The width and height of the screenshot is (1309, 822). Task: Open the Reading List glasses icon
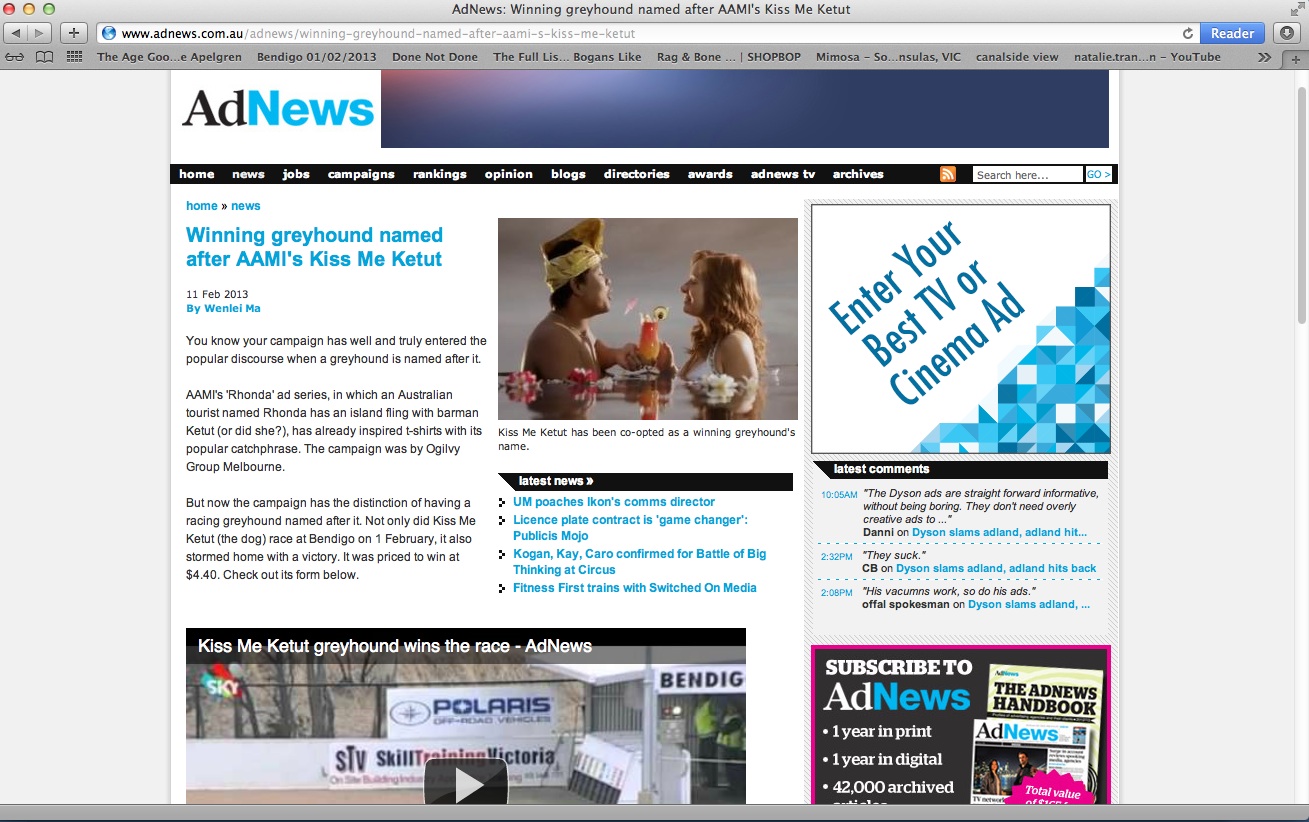pyautogui.click(x=15, y=57)
